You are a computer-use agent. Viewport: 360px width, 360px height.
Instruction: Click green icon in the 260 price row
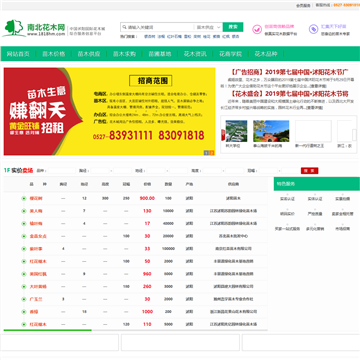[24, 286]
